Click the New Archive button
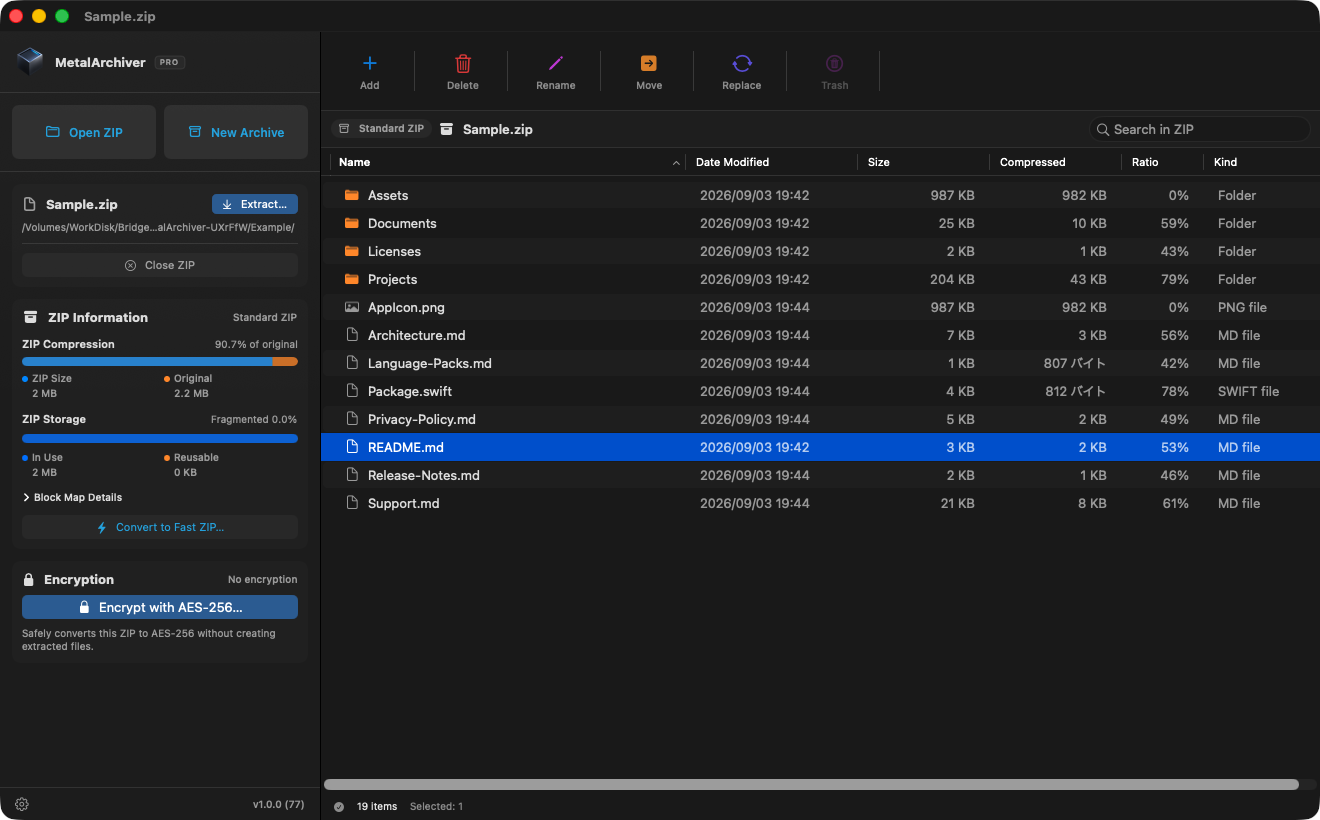Screen dimensions: 1320x820 click(236, 132)
